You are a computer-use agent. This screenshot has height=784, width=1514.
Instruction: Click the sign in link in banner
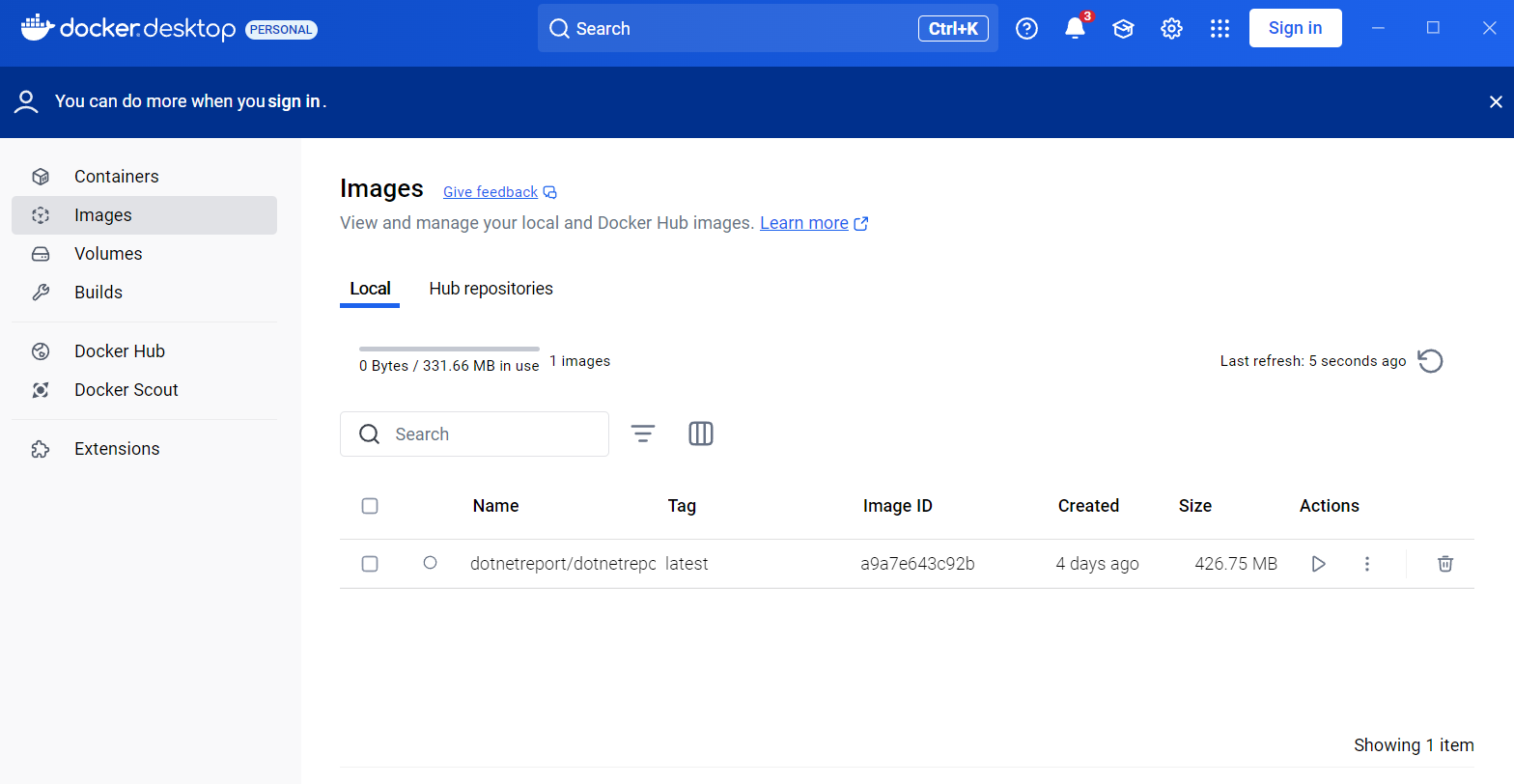[x=294, y=101]
